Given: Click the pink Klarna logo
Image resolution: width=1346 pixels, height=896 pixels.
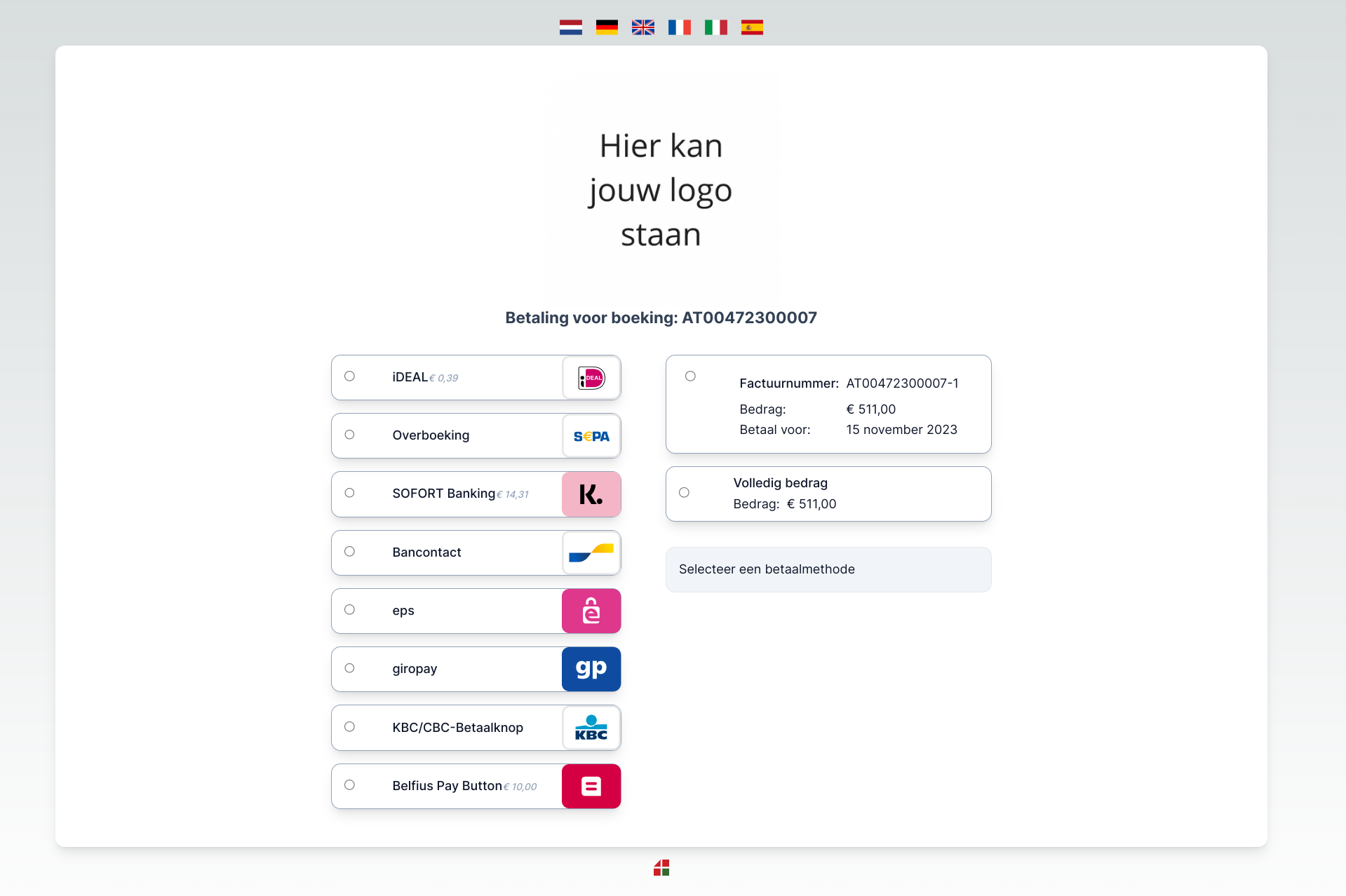Looking at the screenshot, I should (591, 494).
